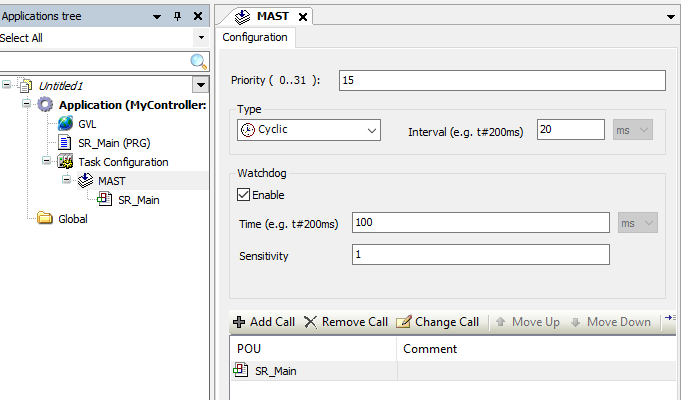This screenshot has width=681, height=400.
Task: Click the SR_Main (PRG) document icon
Action: coord(65,143)
